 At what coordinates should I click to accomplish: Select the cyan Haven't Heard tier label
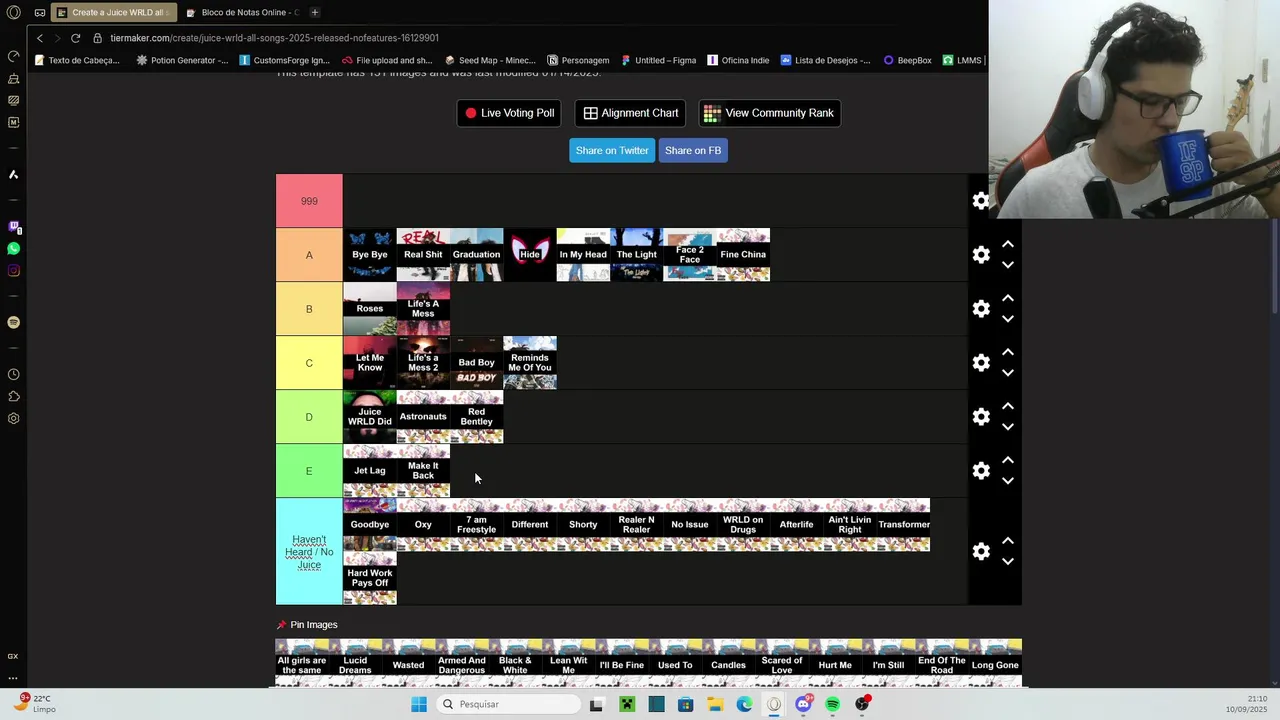point(309,552)
